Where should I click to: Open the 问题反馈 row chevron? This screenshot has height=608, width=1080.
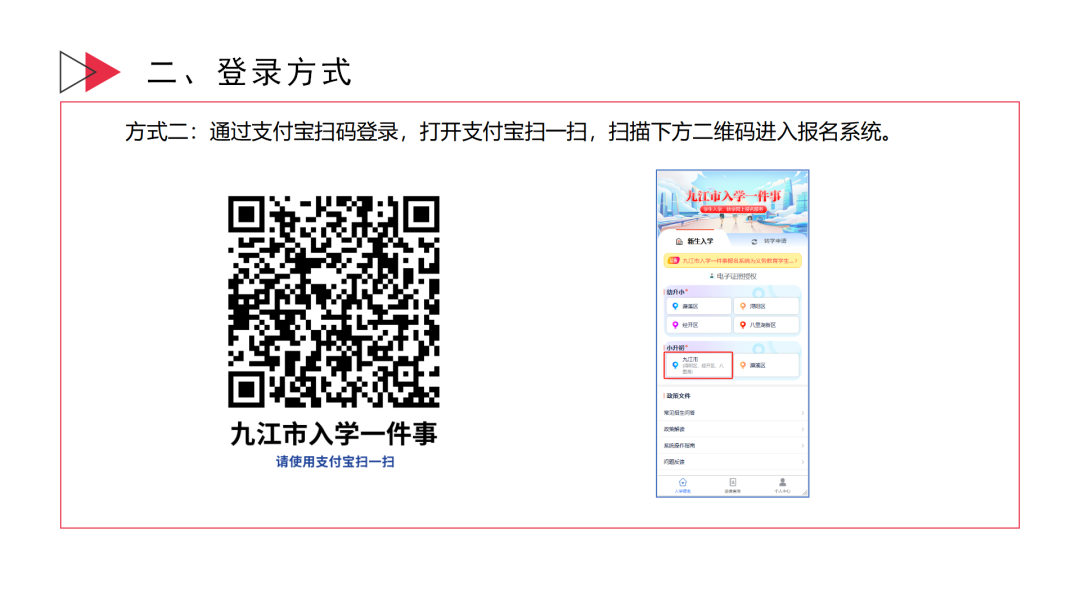tap(802, 462)
